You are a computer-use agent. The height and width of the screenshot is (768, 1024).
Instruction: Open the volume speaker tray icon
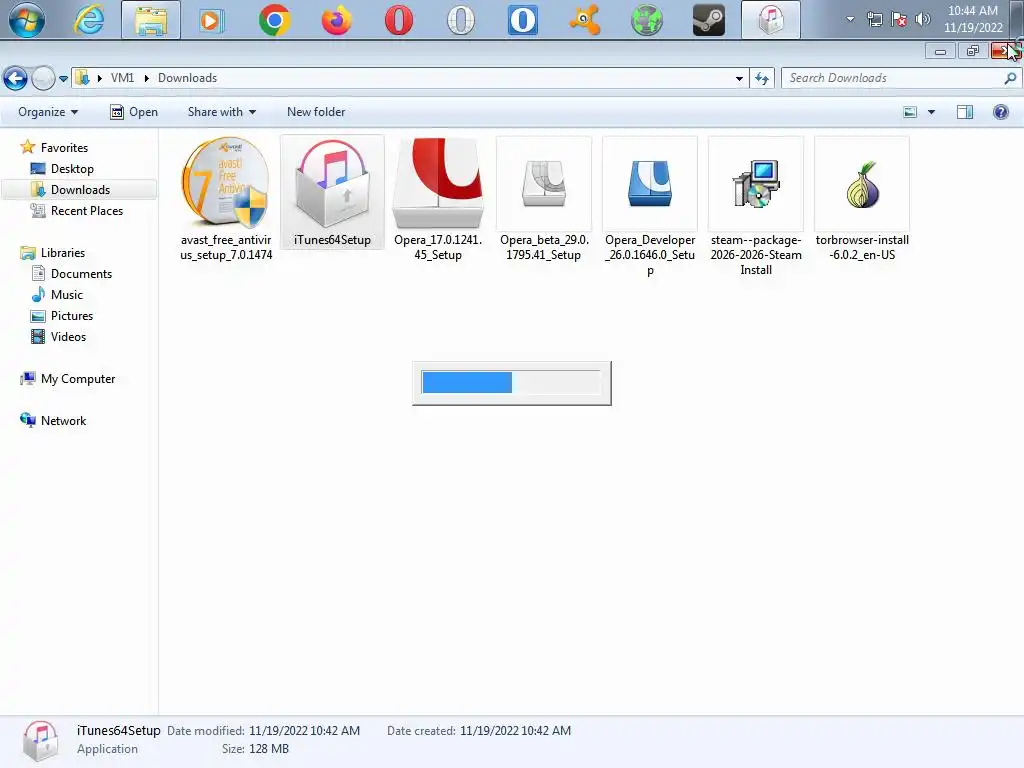coord(923,19)
